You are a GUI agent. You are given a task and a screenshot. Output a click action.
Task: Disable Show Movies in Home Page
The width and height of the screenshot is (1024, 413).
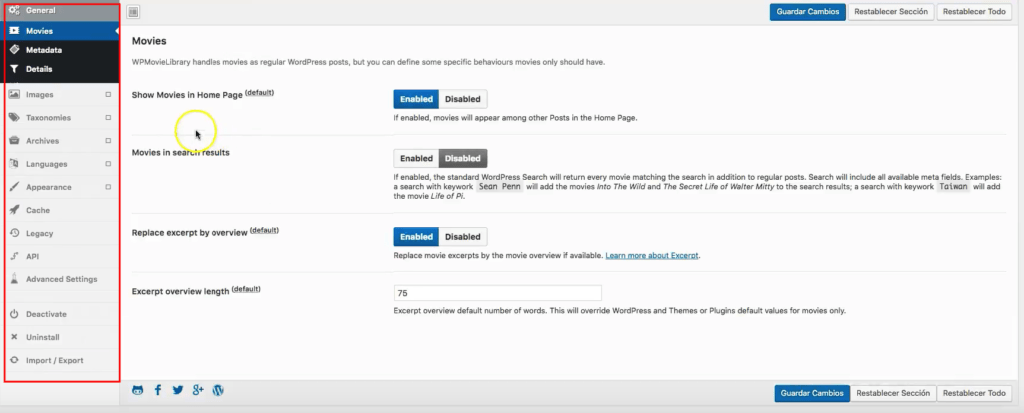(462, 99)
